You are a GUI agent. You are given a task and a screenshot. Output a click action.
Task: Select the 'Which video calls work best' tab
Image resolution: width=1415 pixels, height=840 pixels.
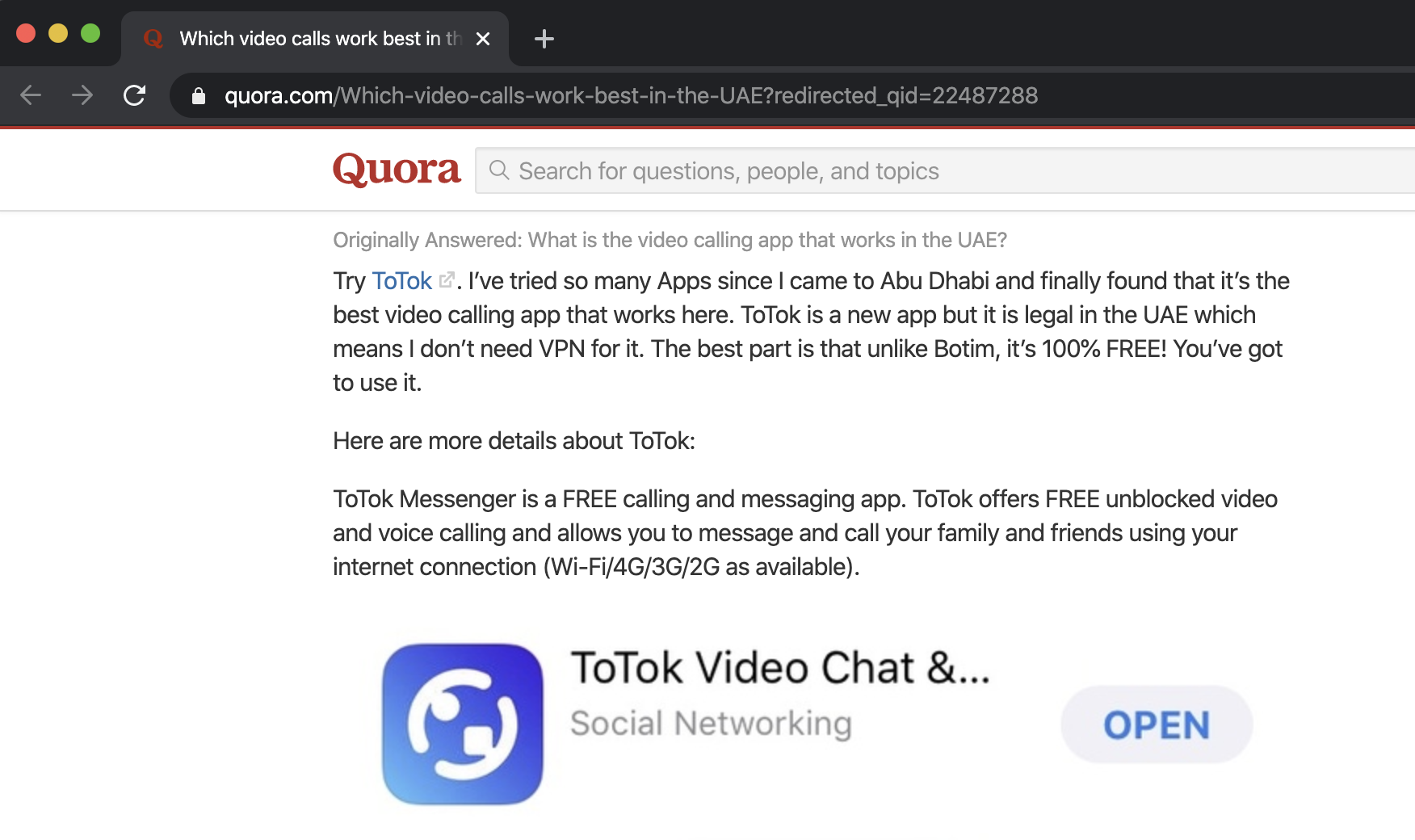pos(315,39)
